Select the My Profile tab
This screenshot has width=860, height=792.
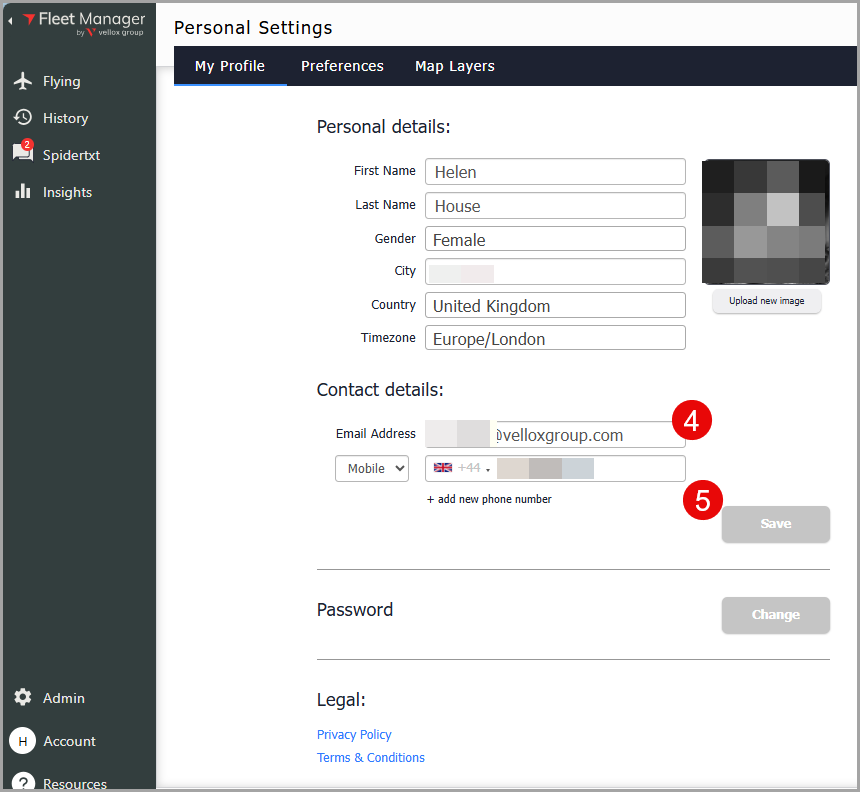[230, 66]
